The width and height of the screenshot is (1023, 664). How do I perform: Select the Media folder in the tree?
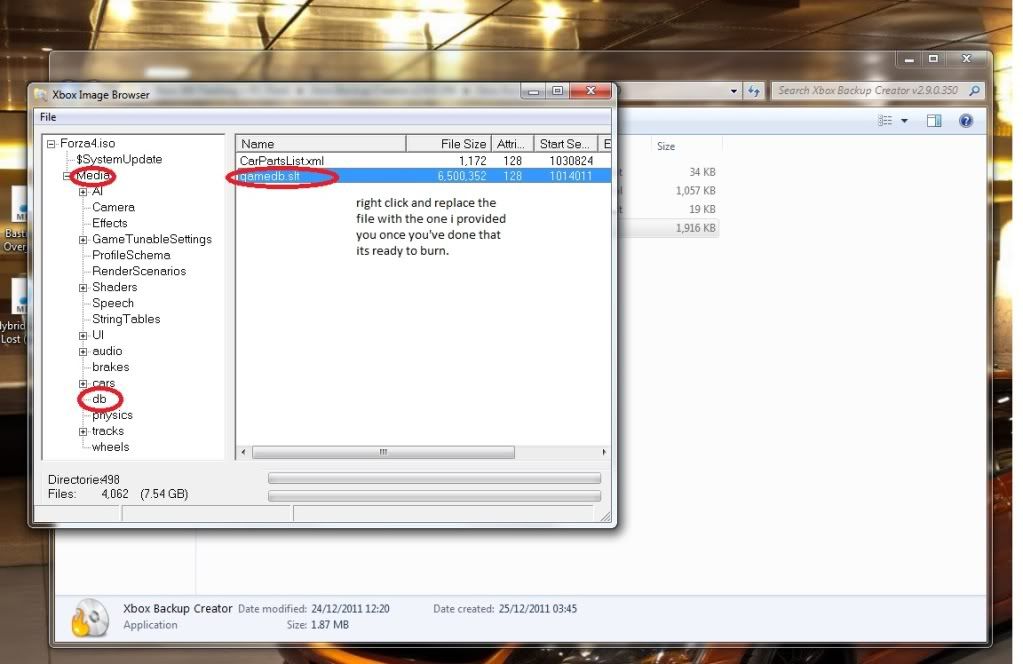93,175
